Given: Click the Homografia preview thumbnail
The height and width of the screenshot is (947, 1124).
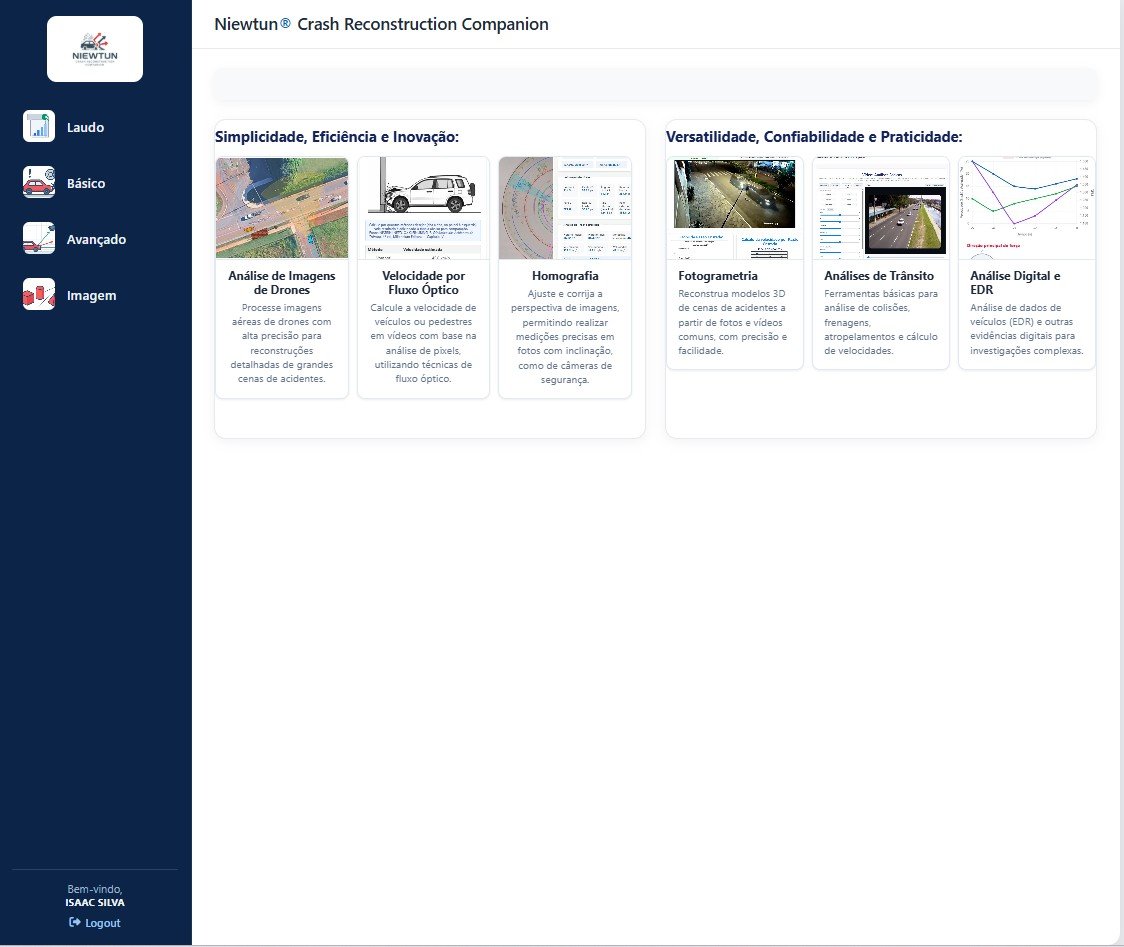Looking at the screenshot, I should point(565,208).
